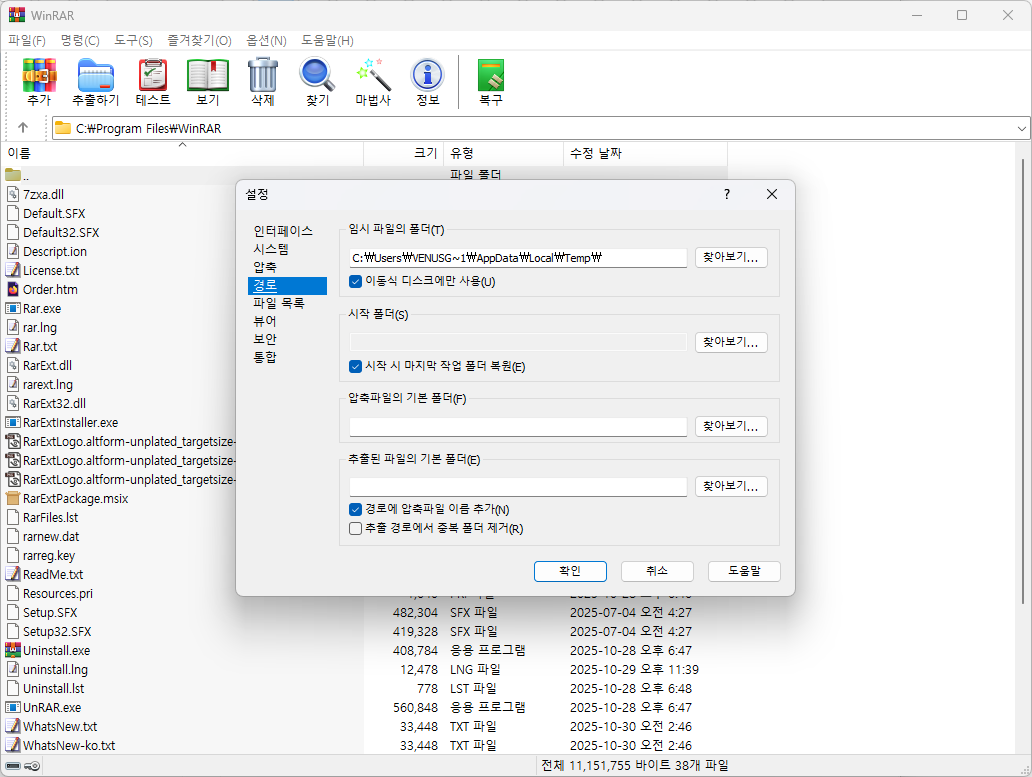
Task: Browse for 임시 파일의 폴더
Action: tap(731, 257)
